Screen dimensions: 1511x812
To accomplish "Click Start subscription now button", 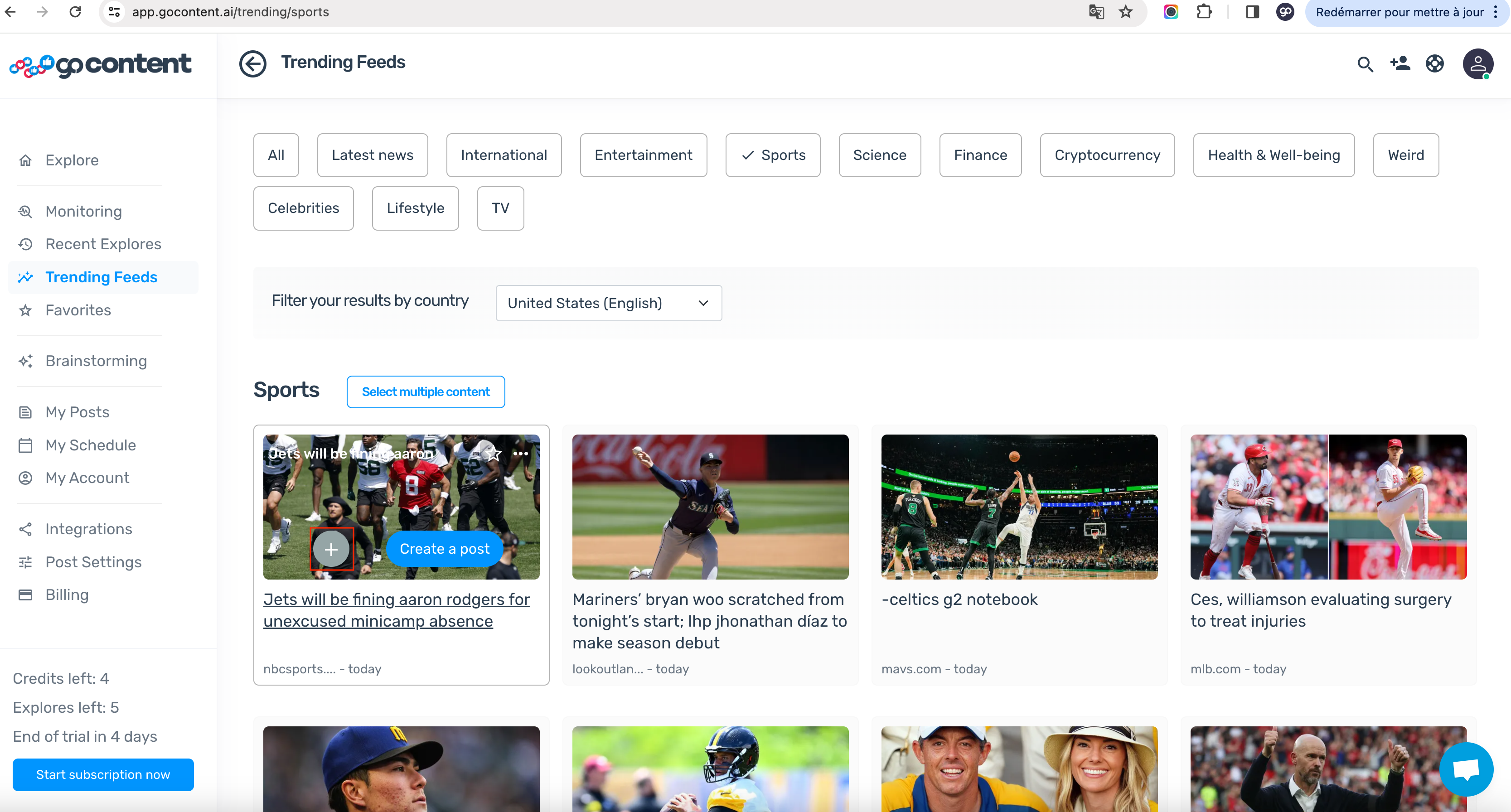I will pyautogui.click(x=102, y=774).
